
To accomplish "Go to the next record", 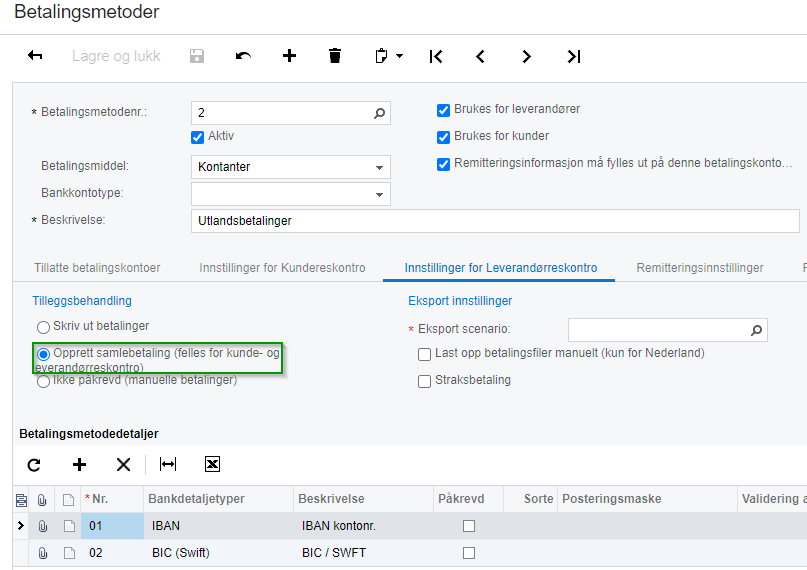I will tap(526, 56).
